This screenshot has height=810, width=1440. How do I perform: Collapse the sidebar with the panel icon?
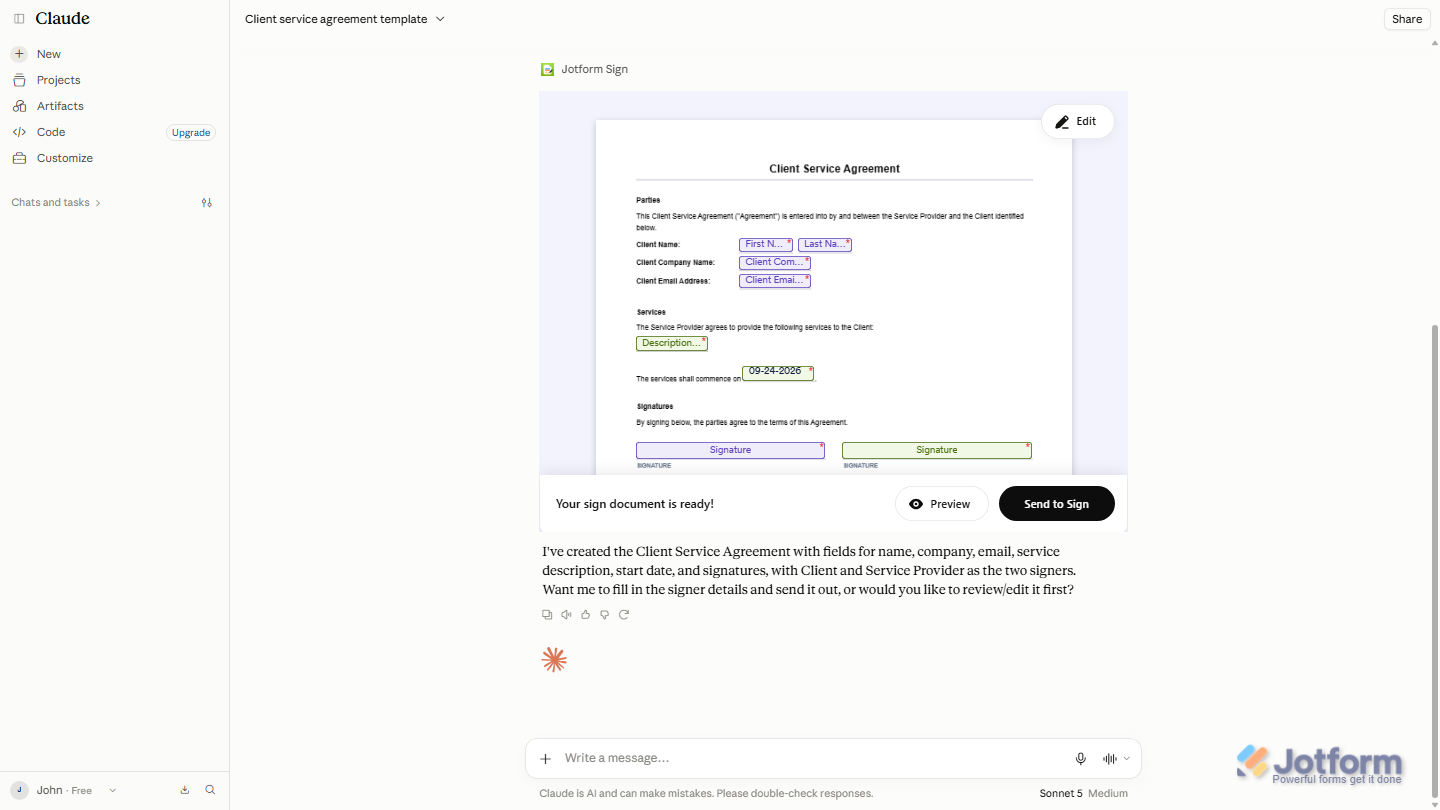point(19,19)
